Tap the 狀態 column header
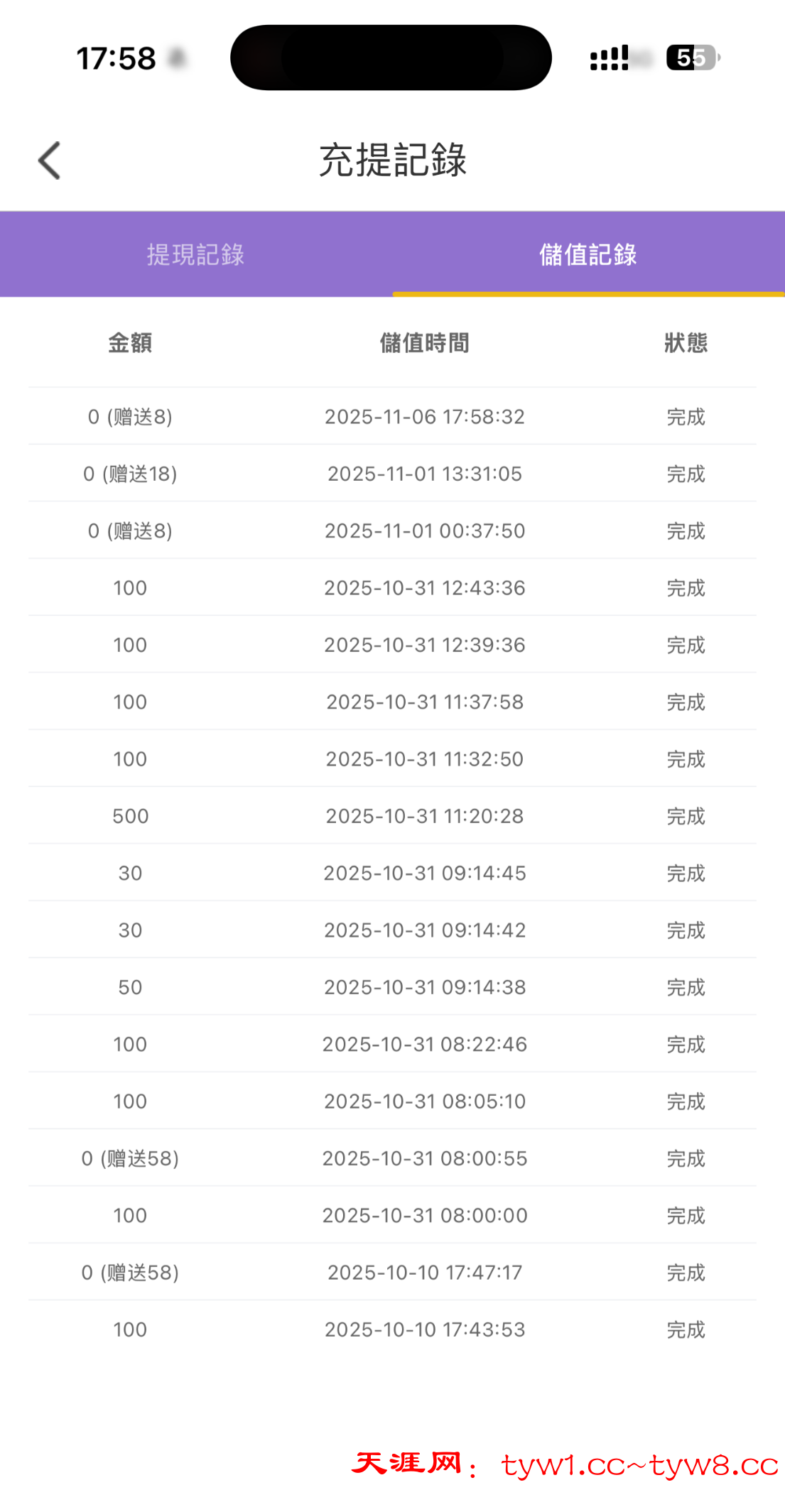Image resolution: width=785 pixels, height=1512 pixels. [x=686, y=343]
